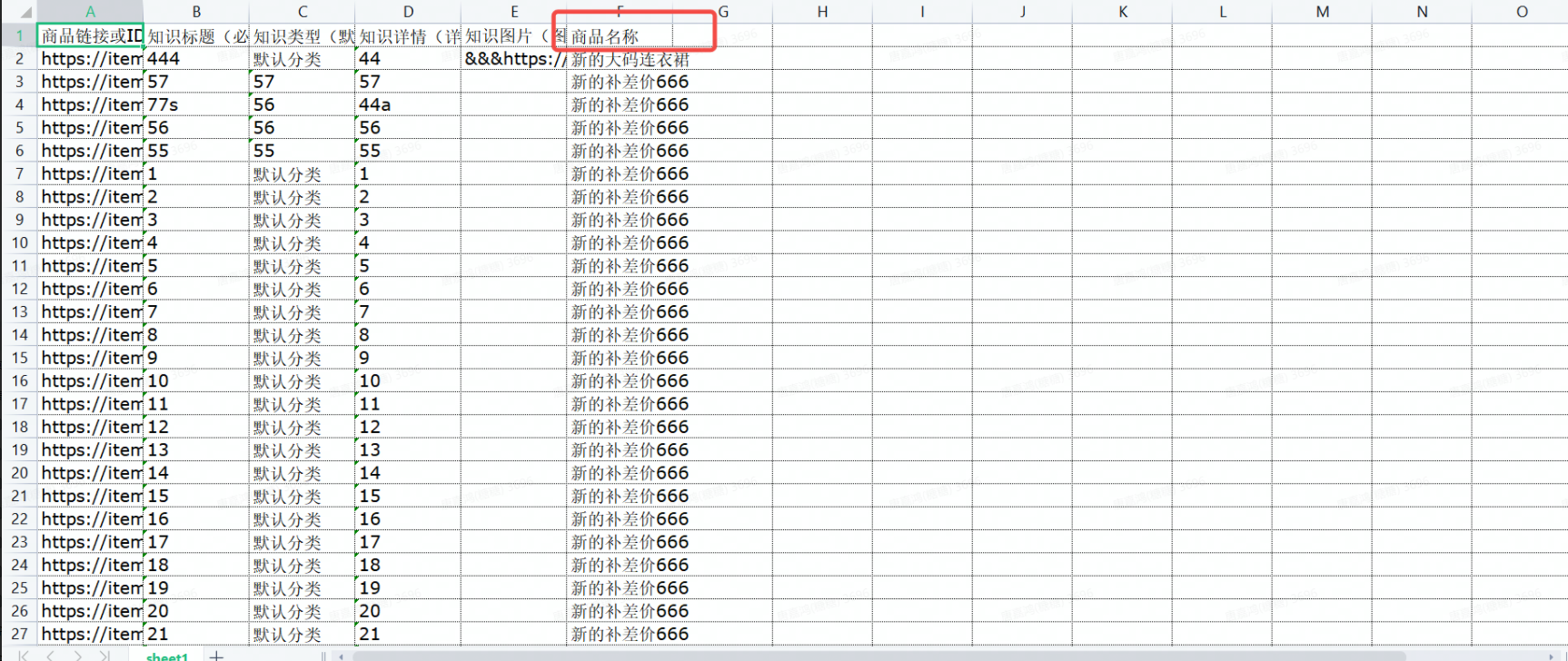This screenshot has height=661, width=1568.
Task: Select column D cell 10 in row 16
Action: (408, 380)
